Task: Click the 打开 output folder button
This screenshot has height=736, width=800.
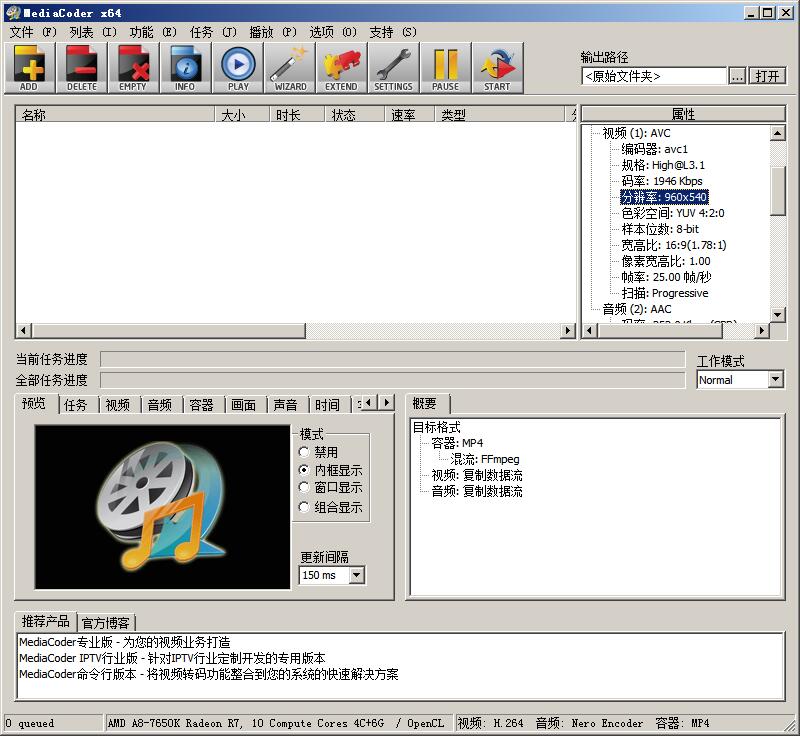Action: [767, 76]
